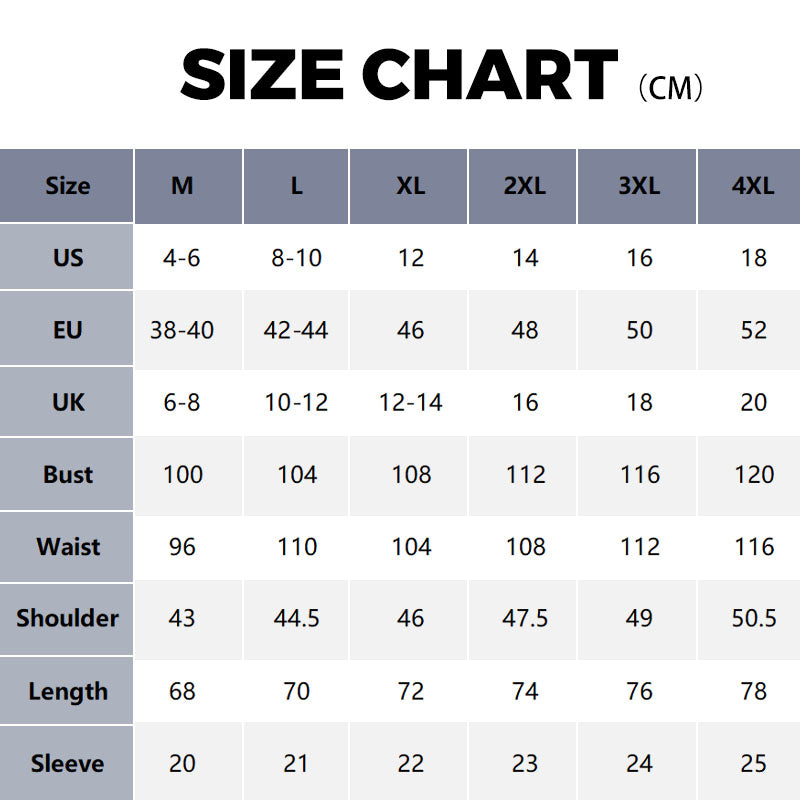Click the UK size 12-14 cell

click(x=410, y=402)
